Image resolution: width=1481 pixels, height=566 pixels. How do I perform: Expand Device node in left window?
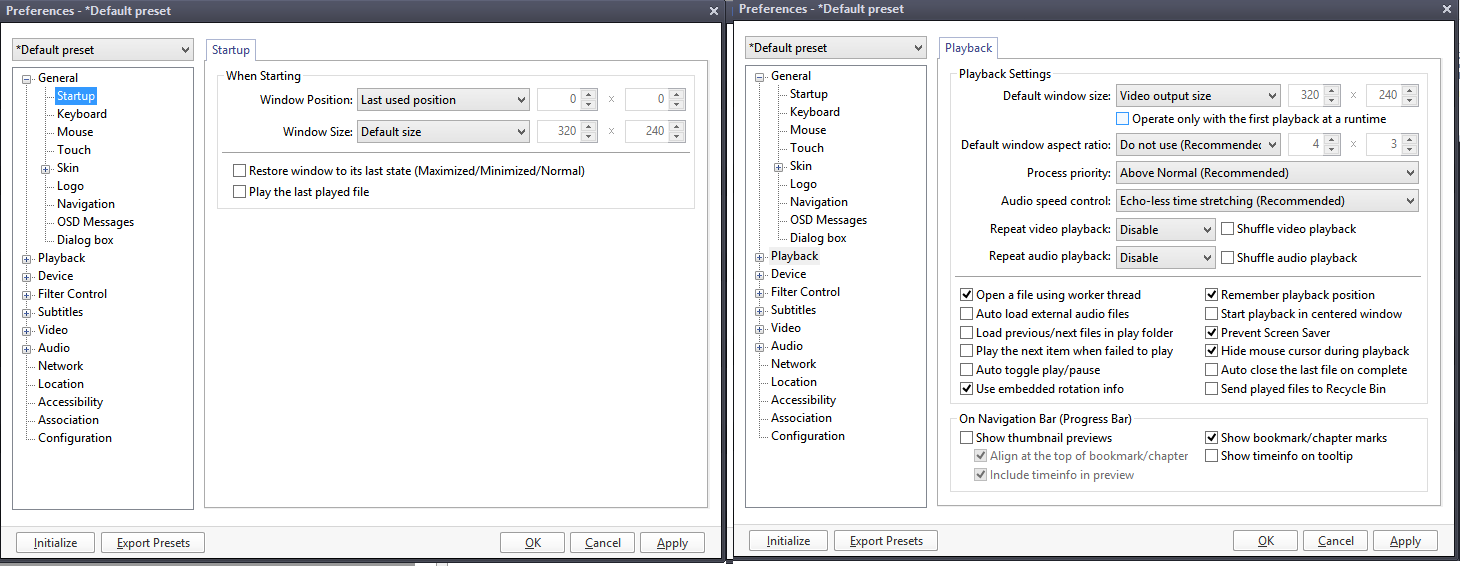(27, 276)
